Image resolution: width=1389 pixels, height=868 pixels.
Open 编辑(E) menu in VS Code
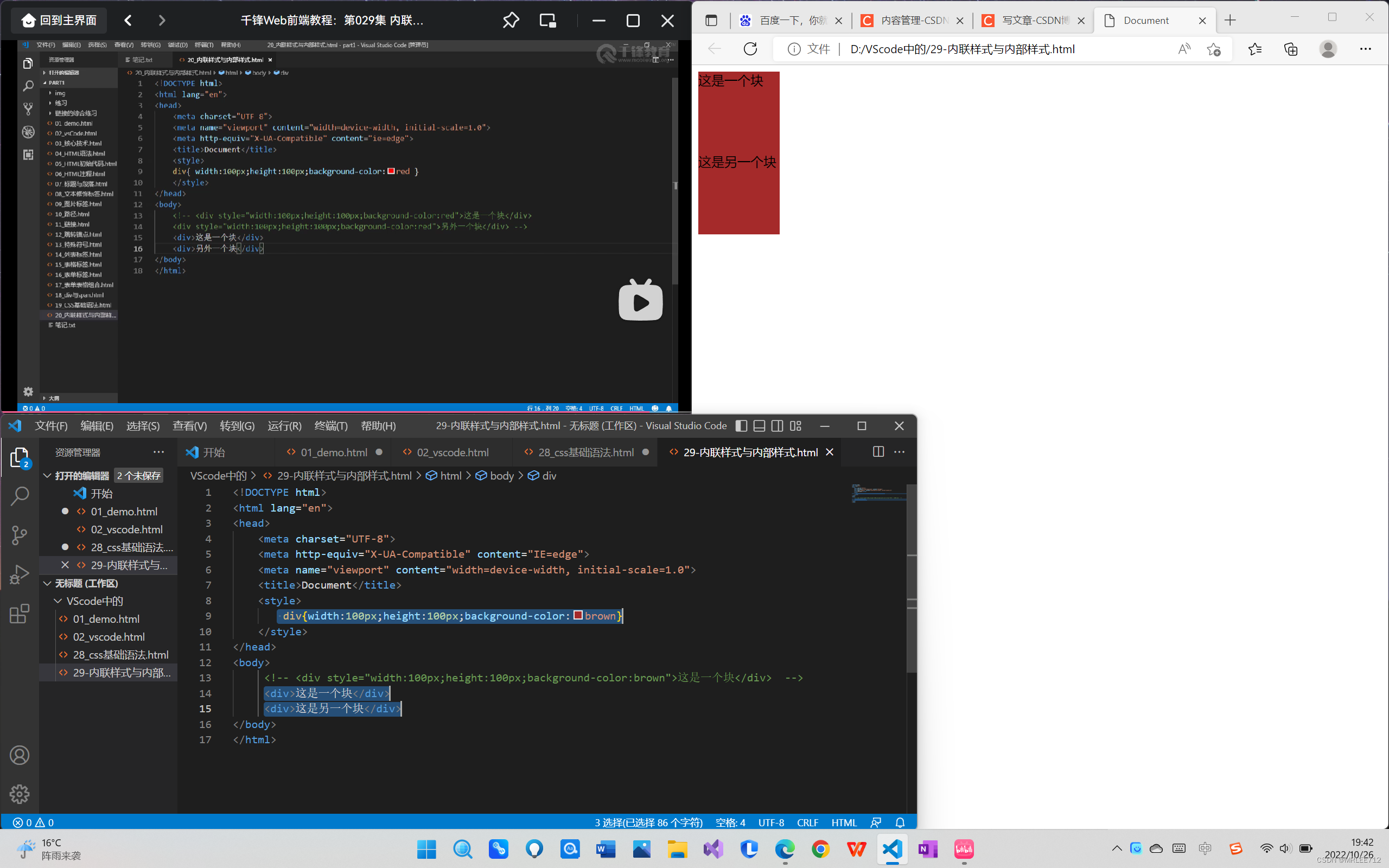tap(97, 425)
